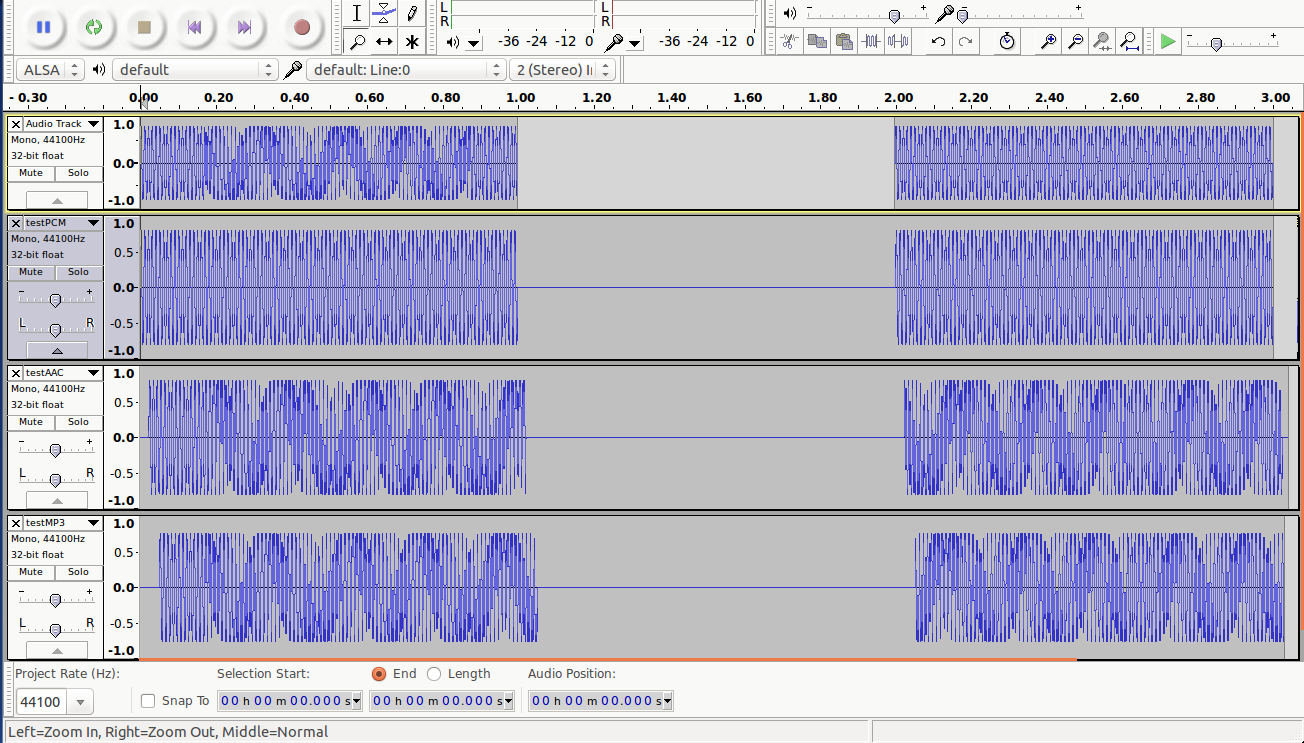Mute the testPCM track

pyautogui.click(x=31, y=272)
